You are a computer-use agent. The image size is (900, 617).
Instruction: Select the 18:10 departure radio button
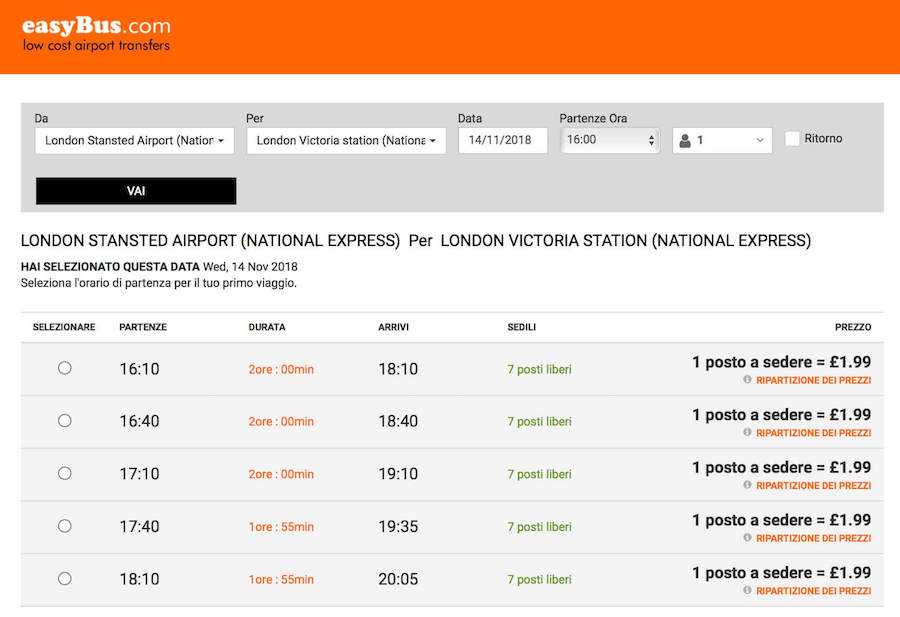pos(65,579)
